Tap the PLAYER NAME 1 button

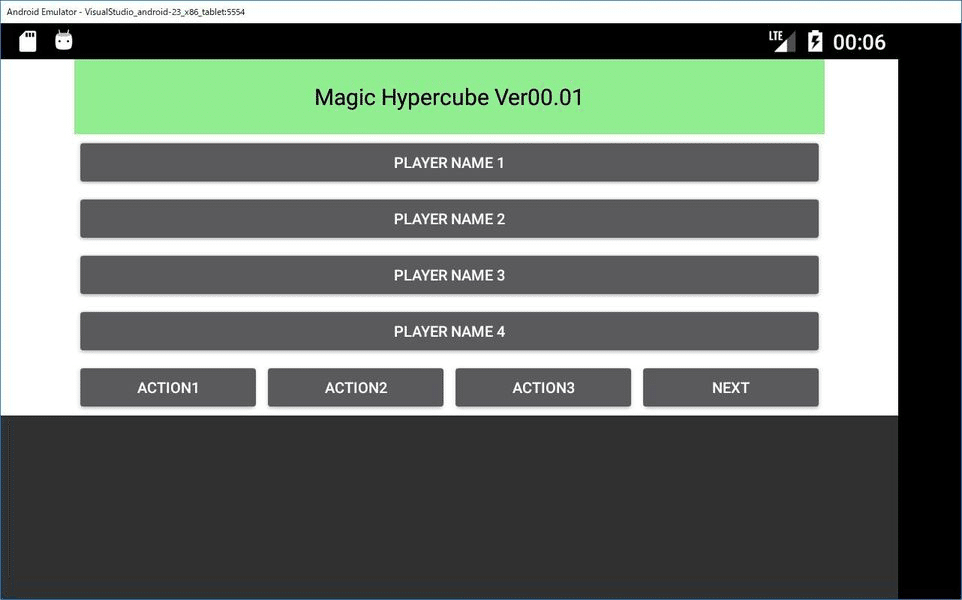[449, 163]
